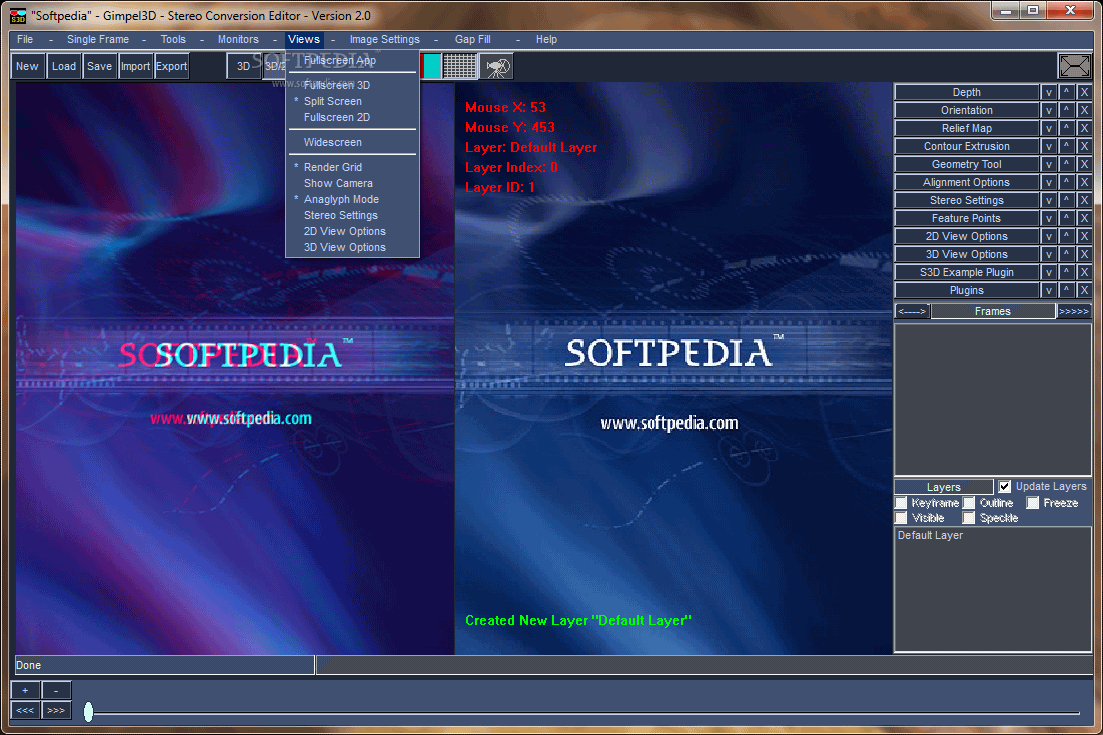Open the File menu
1103x735 pixels.
click(x=25, y=39)
